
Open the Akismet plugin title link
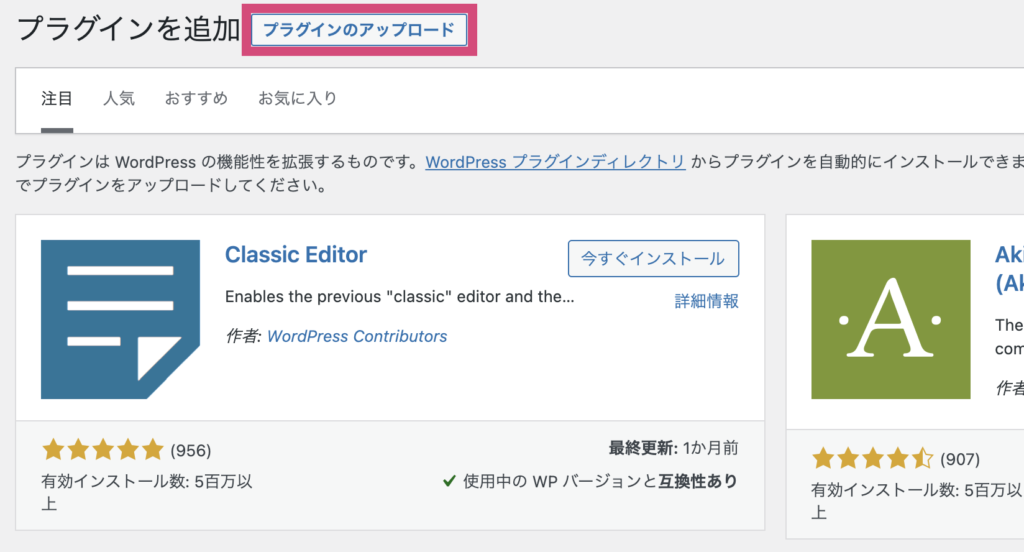[x=1009, y=268]
